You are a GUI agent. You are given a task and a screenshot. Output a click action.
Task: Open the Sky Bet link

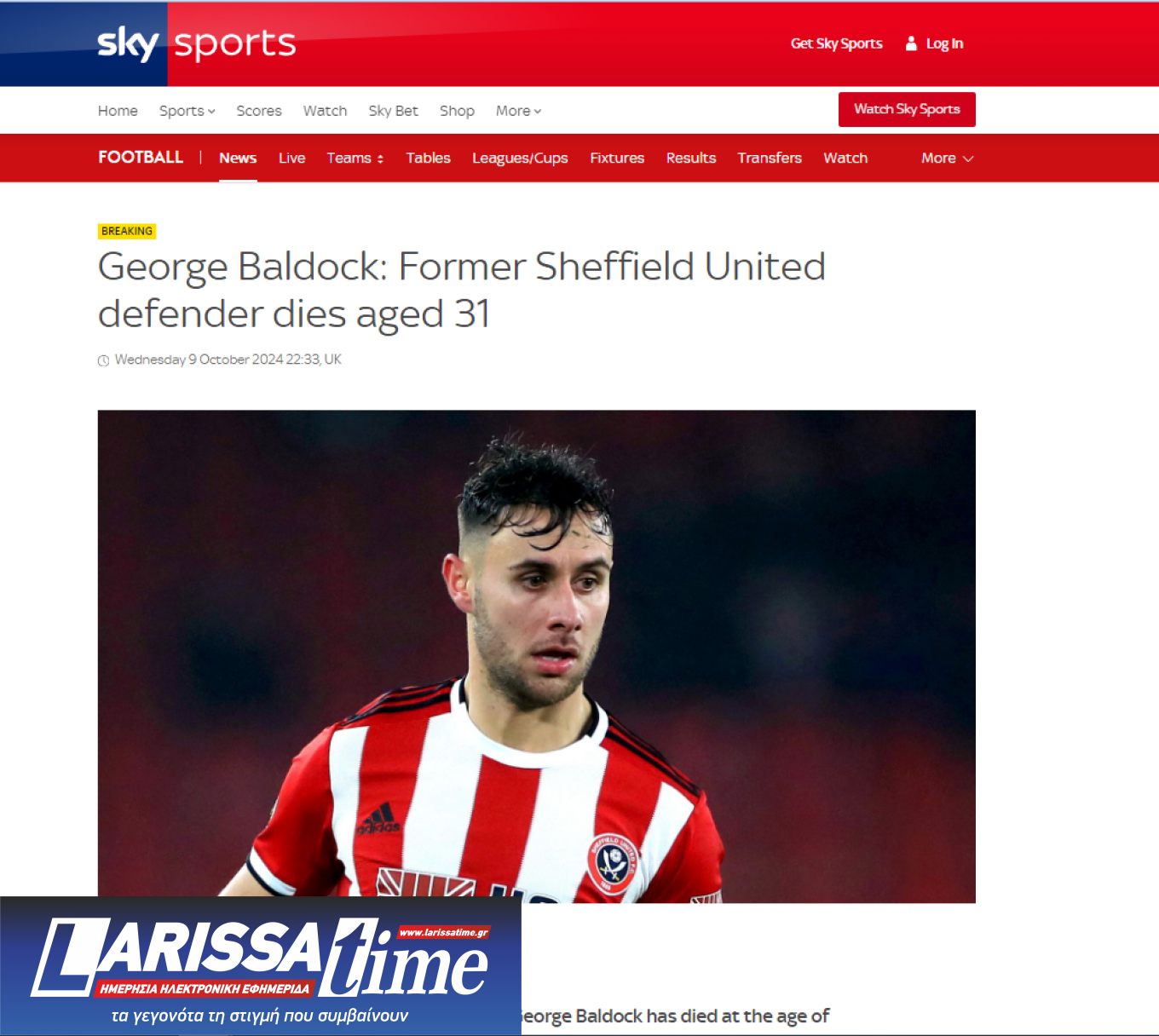coord(393,111)
